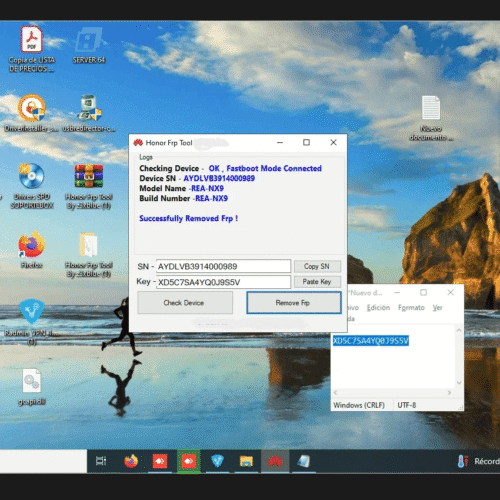Click the Check Device button
This screenshot has height=500, width=500.
tap(185, 303)
